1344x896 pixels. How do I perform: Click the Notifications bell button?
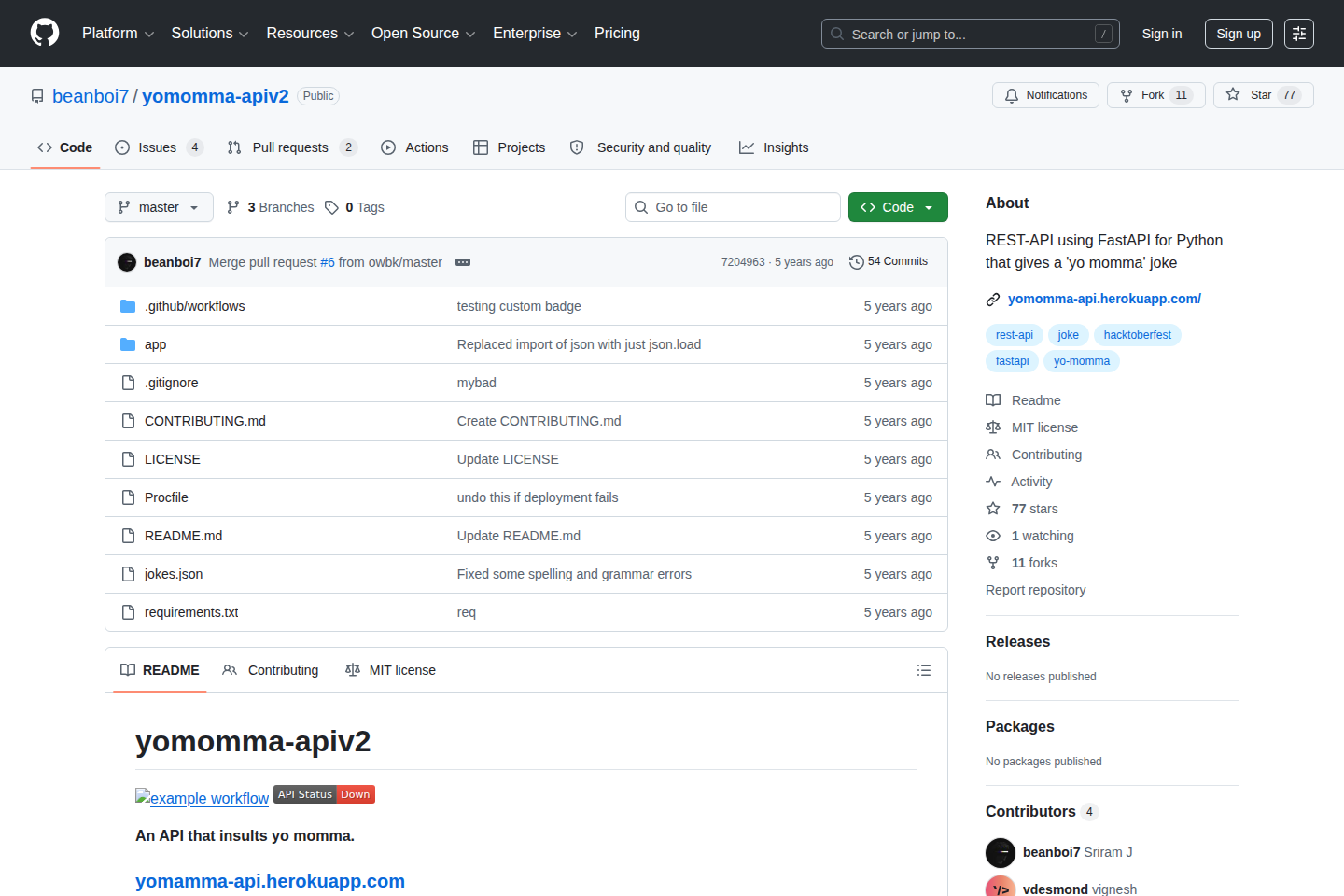(1045, 95)
